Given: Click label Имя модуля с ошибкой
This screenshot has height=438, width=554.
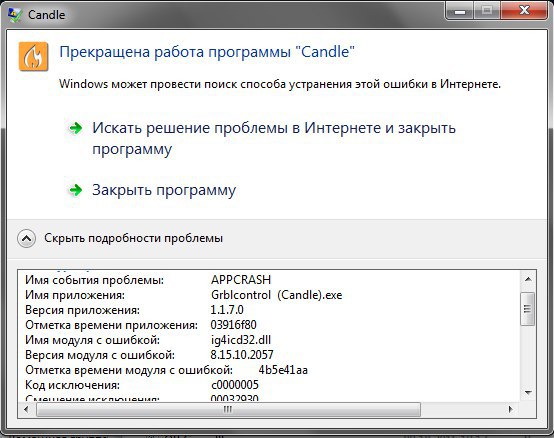Looking at the screenshot, I should (93, 340).
